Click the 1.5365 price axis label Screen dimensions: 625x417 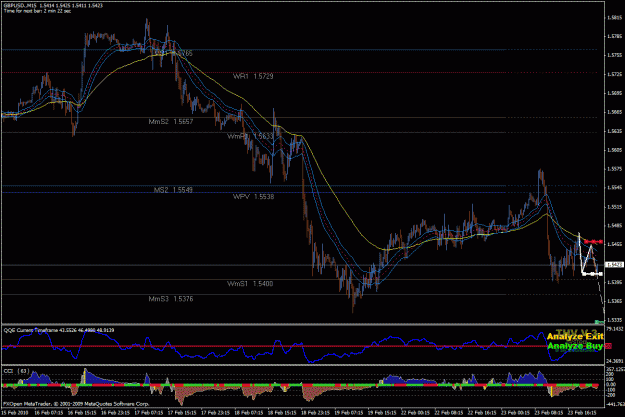coord(614,301)
